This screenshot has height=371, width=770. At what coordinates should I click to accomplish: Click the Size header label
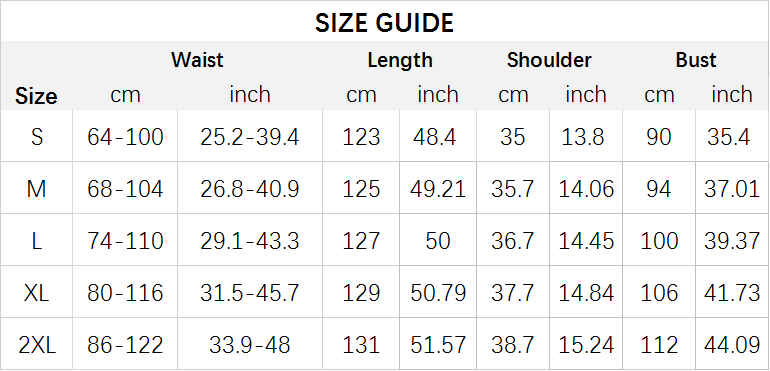(36, 96)
